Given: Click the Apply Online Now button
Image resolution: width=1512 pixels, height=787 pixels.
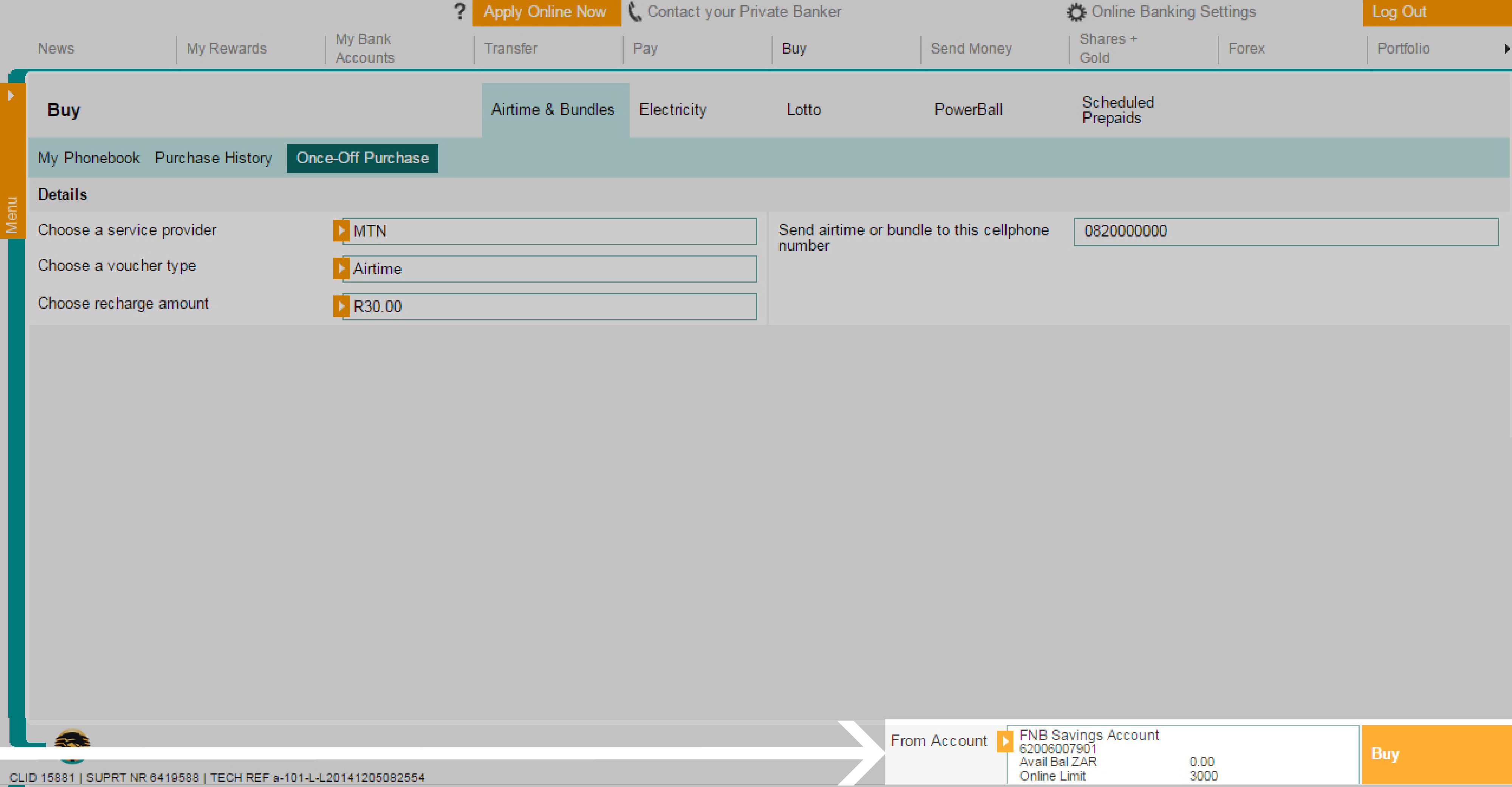Looking at the screenshot, I should (546, 12).
